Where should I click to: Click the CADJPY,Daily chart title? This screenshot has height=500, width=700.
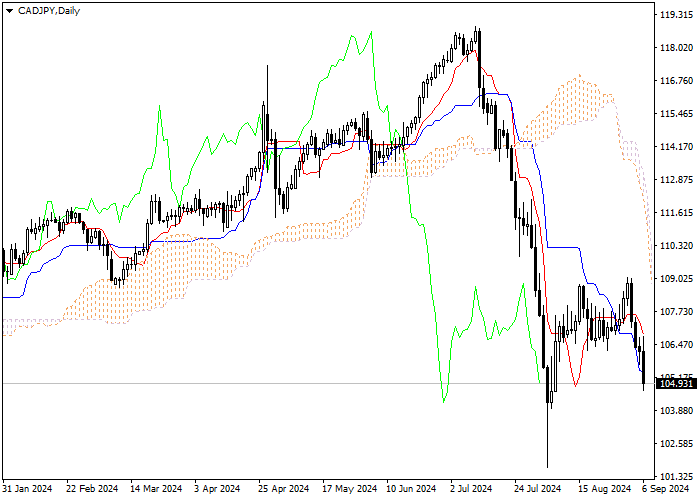pyautogui.click(x=49, y=11)
